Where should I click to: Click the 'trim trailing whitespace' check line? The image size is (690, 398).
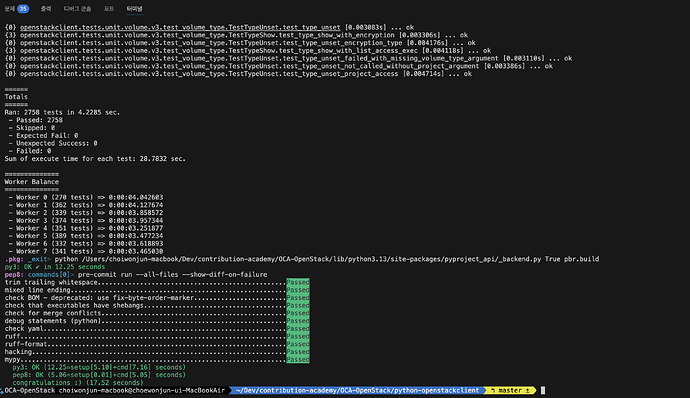(145, 282)
